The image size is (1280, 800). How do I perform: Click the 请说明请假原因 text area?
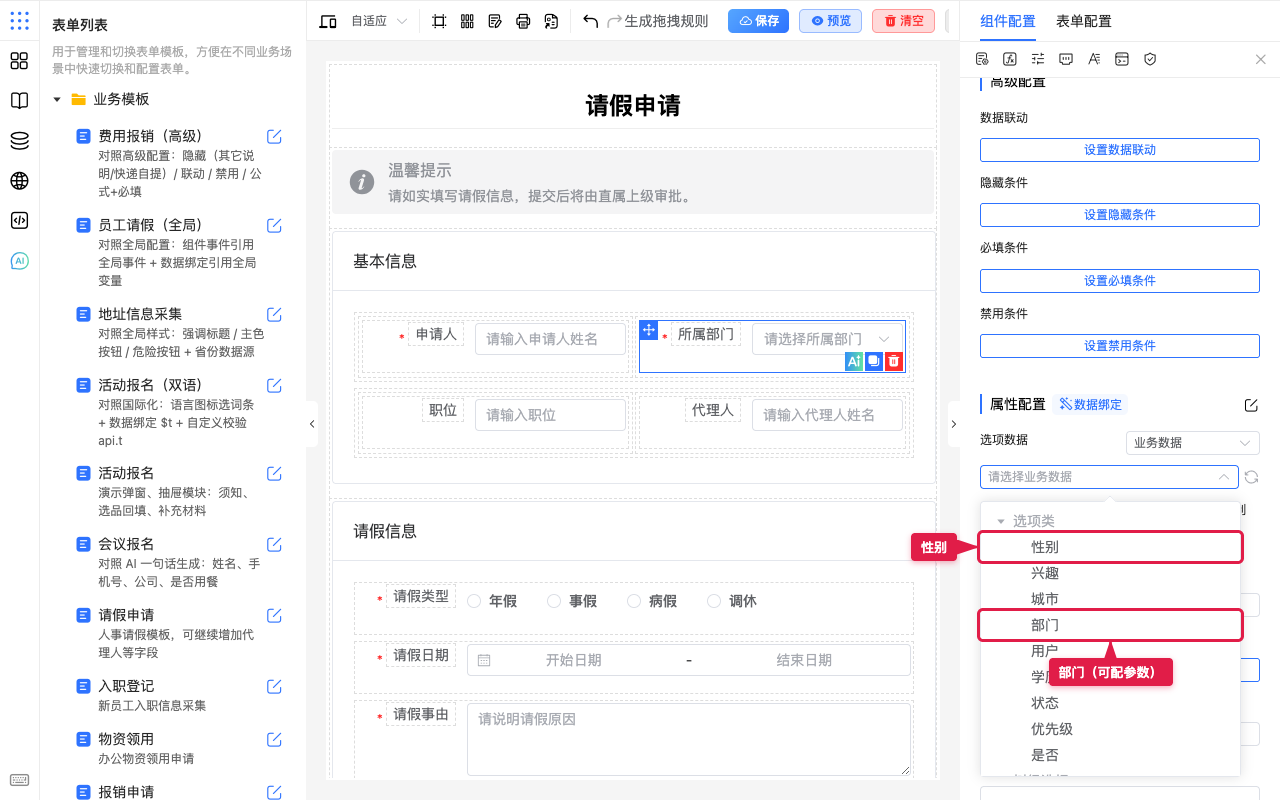(x=689, y=739)
